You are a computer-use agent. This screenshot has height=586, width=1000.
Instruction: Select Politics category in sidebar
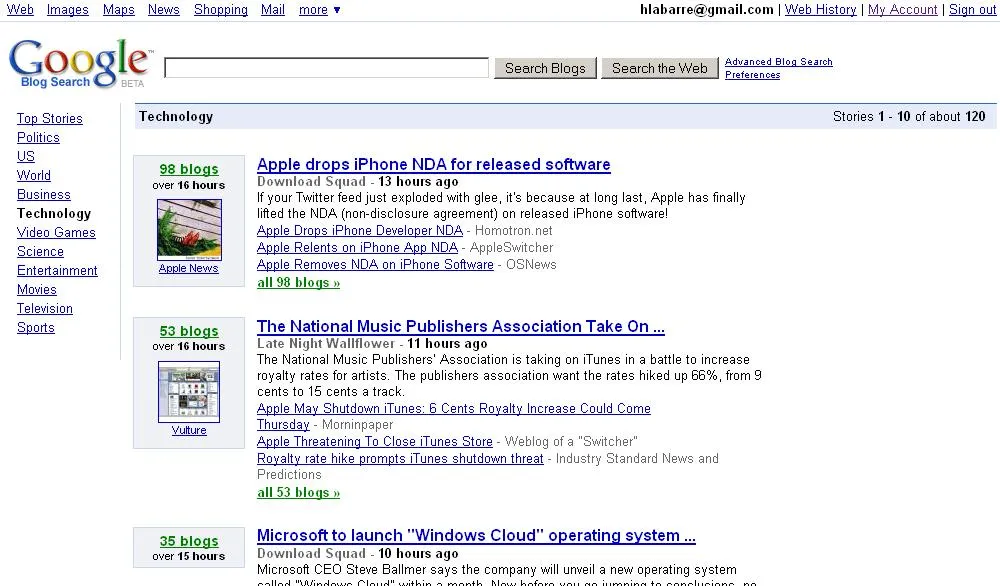pos(38,138)
